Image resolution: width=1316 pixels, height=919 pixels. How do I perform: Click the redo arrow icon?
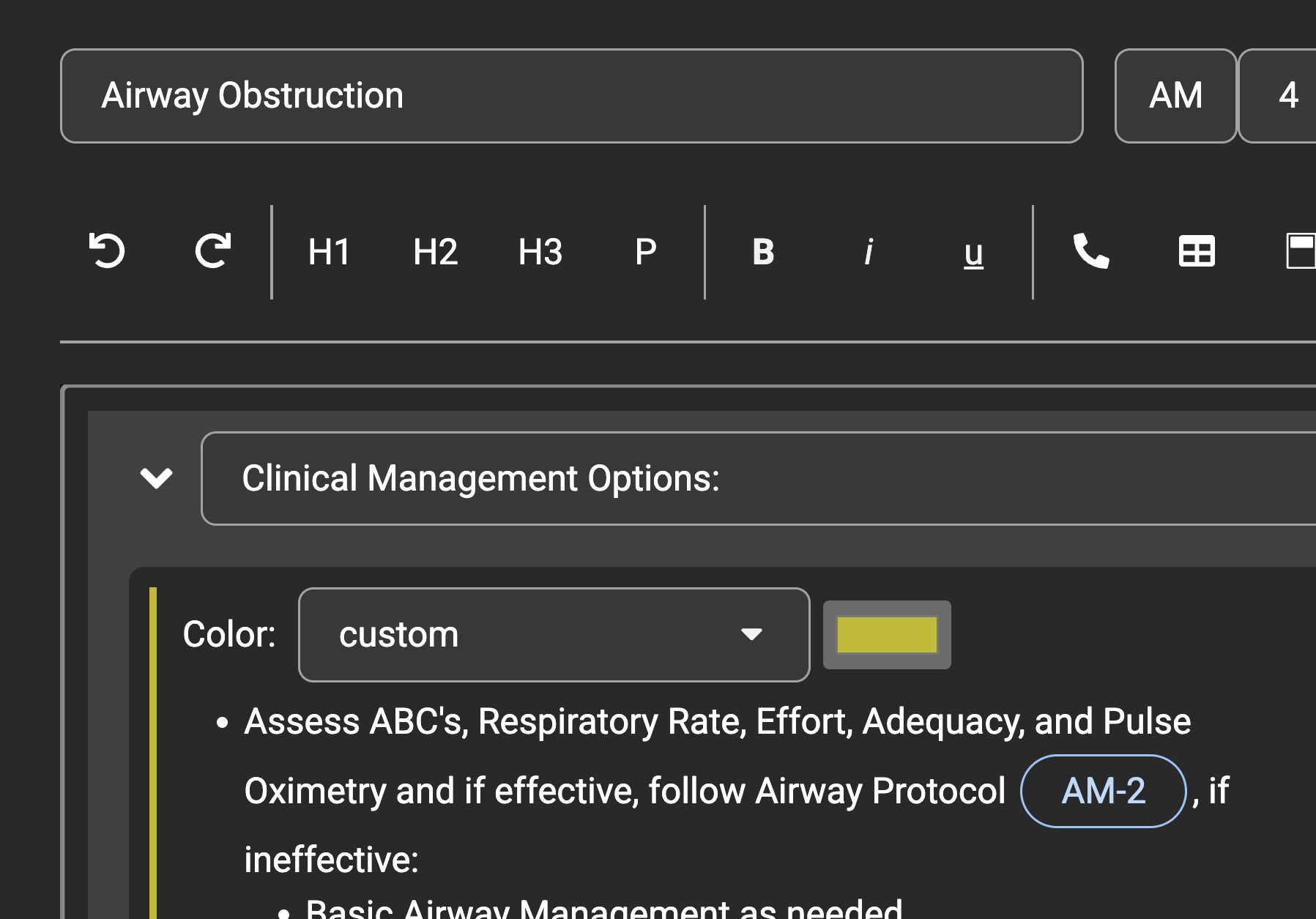[213, 251]
